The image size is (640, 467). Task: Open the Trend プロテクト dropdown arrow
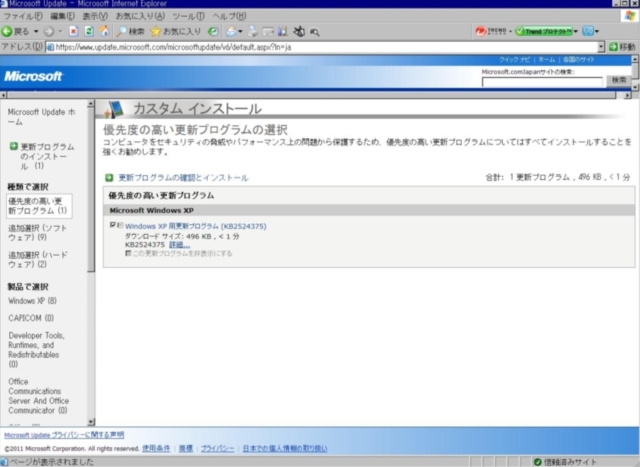pos(576,31)
